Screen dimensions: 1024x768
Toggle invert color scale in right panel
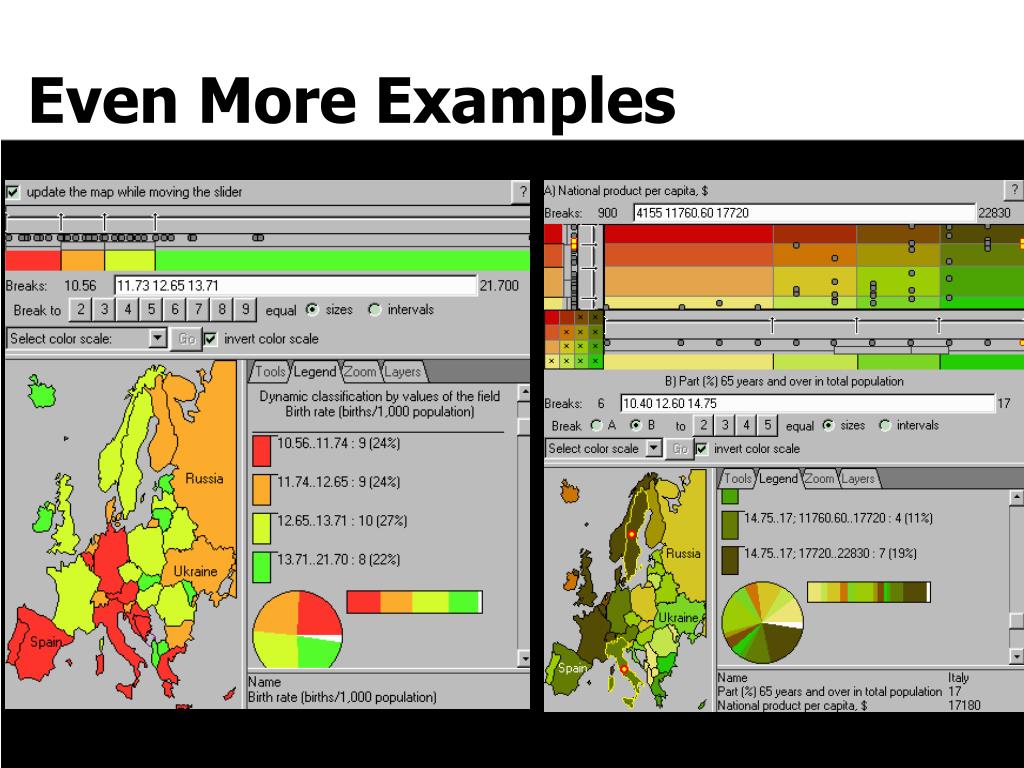(702, 449)
